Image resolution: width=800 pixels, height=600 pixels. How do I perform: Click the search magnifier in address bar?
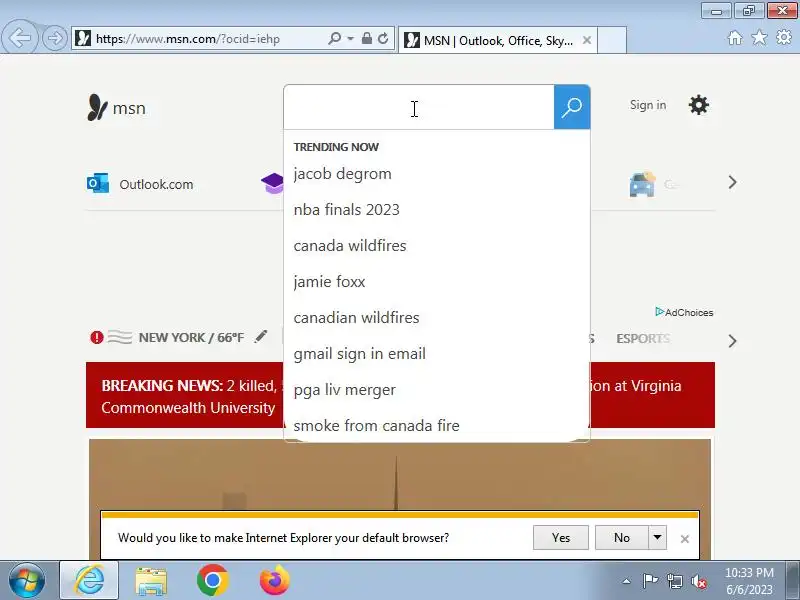pos(335,38)
